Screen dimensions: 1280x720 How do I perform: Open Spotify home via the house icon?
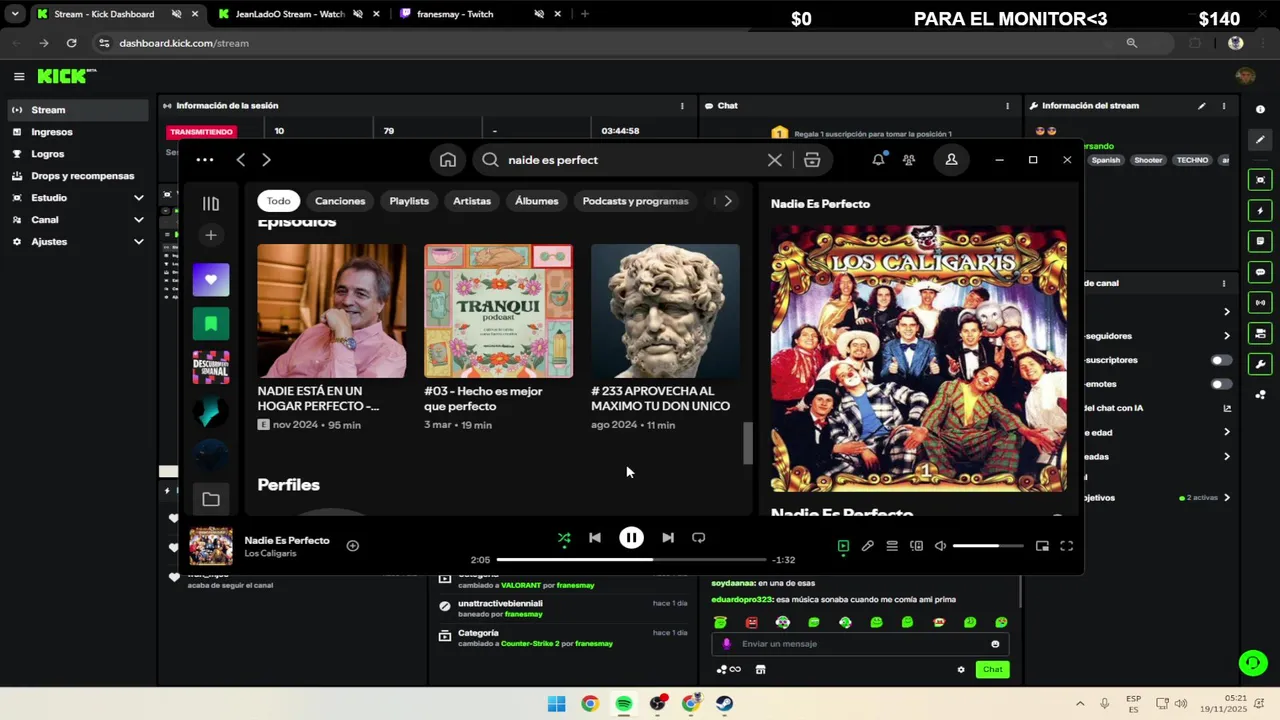(x=448, y=160)
